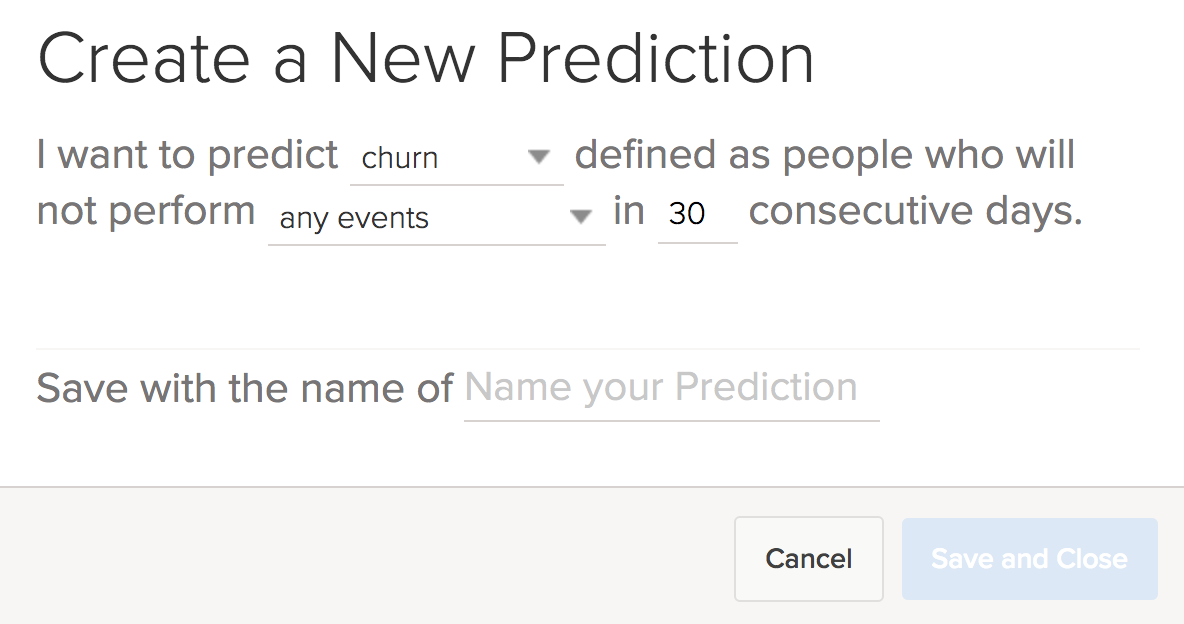This screenshot has width=1184, height=624.
Task: Open the any events dropdown
Action: (420, 218)
